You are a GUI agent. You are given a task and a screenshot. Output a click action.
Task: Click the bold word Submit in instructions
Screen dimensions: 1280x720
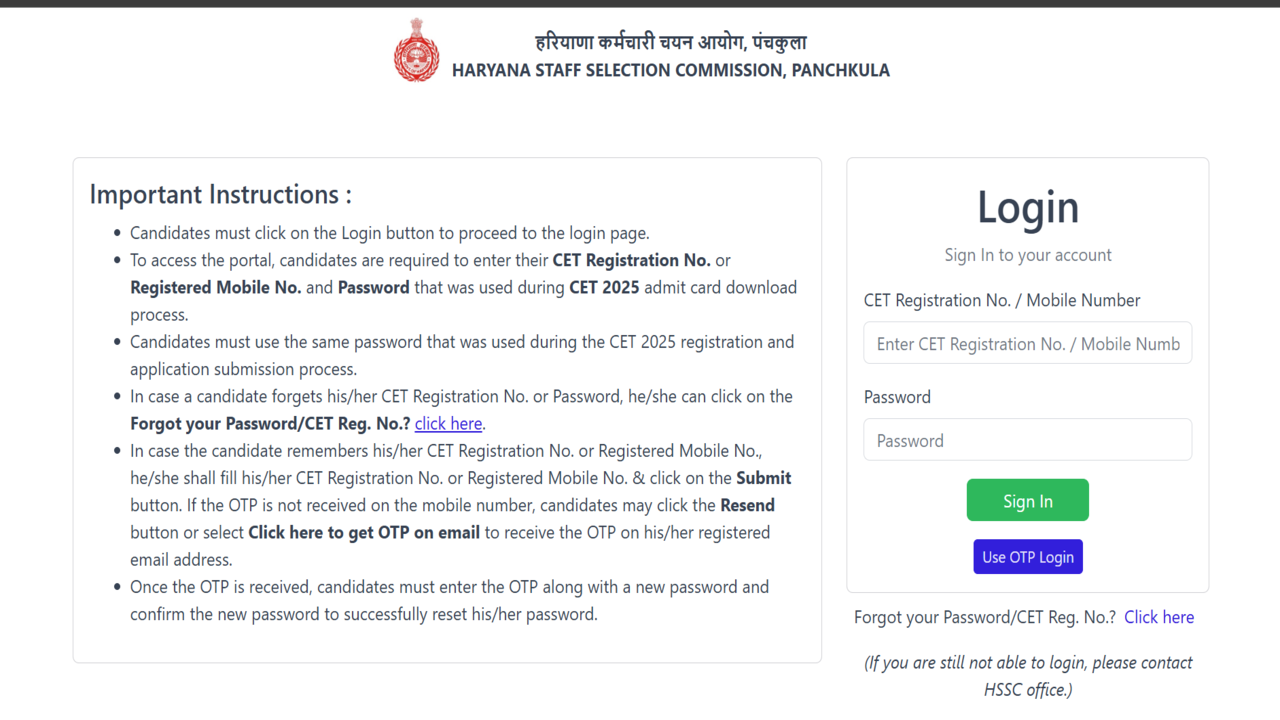tap(764, 478)
